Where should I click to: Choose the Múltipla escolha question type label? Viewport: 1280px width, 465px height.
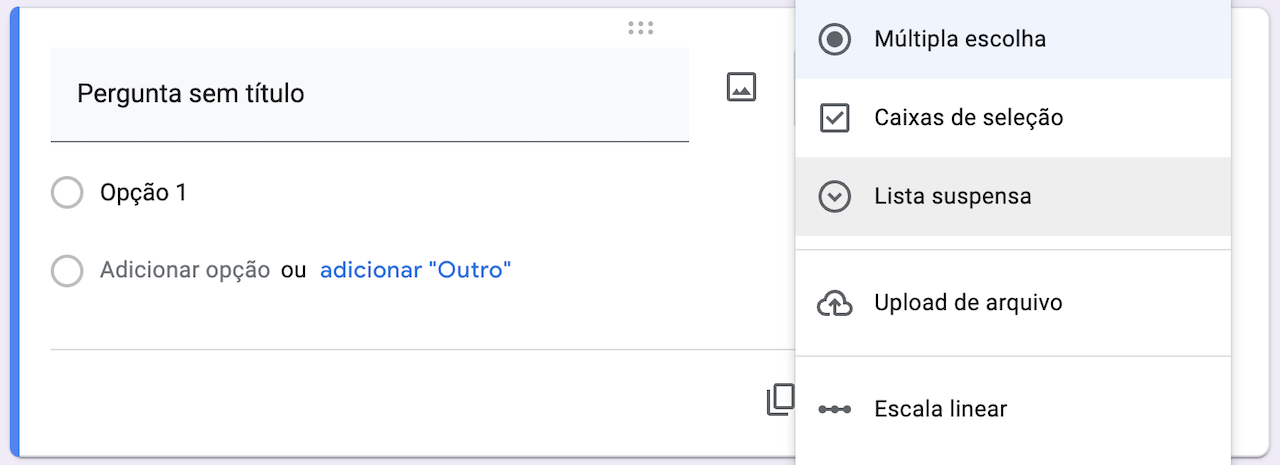coord(959,40)
